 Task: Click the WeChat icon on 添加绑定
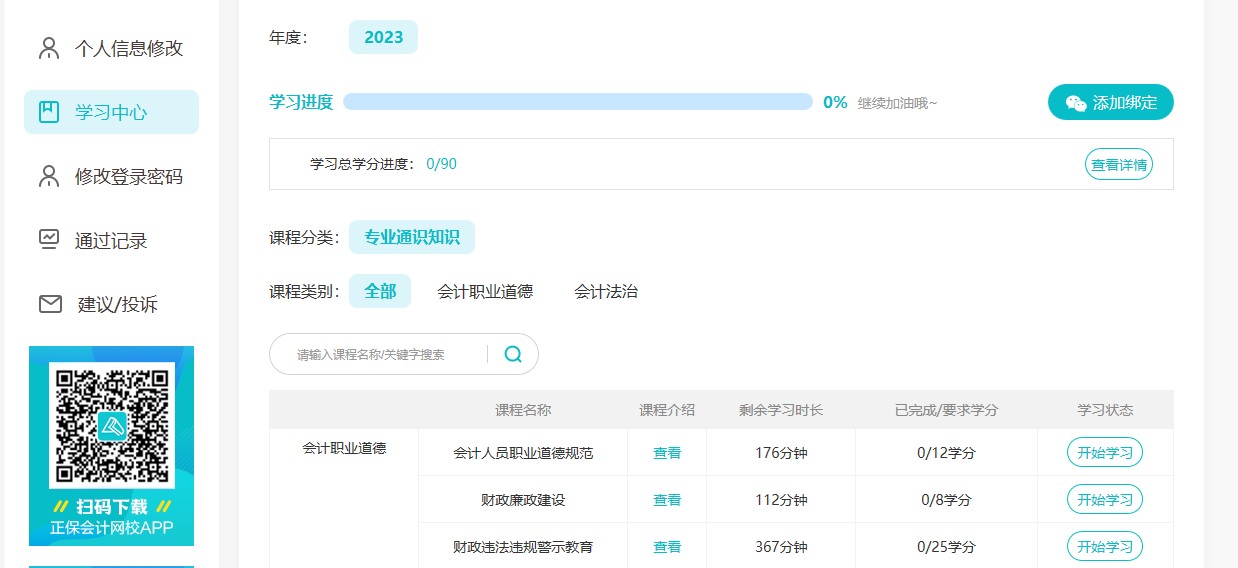[x=1076, y=103]
